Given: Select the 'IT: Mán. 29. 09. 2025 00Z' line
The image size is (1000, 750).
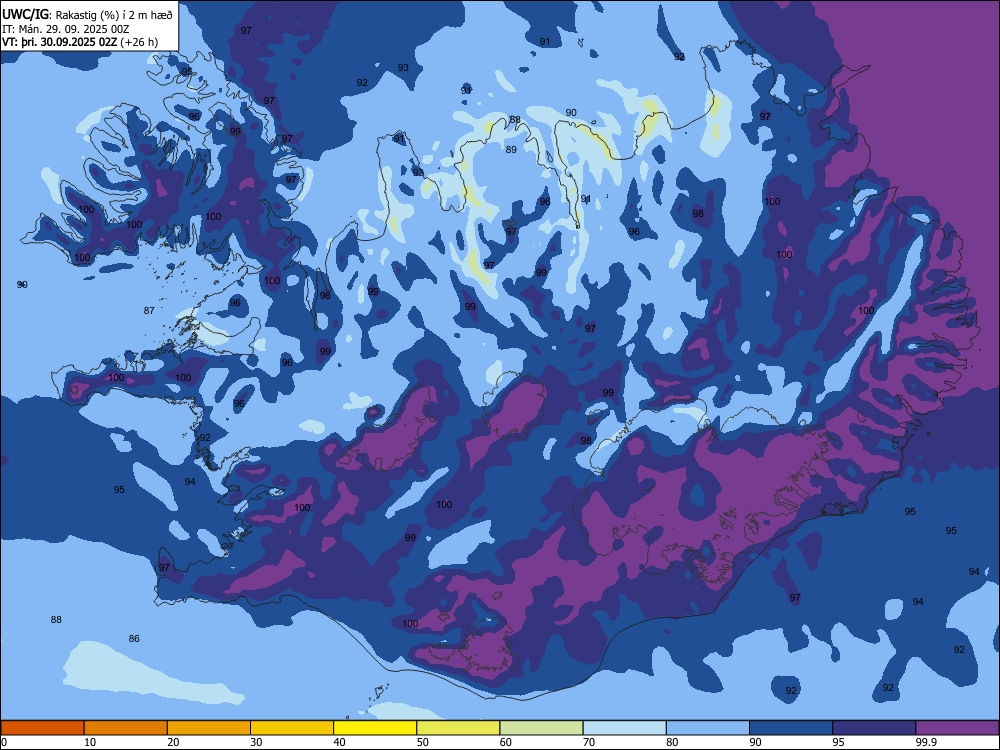Looking at the screenshot, I should coord(66,29).
